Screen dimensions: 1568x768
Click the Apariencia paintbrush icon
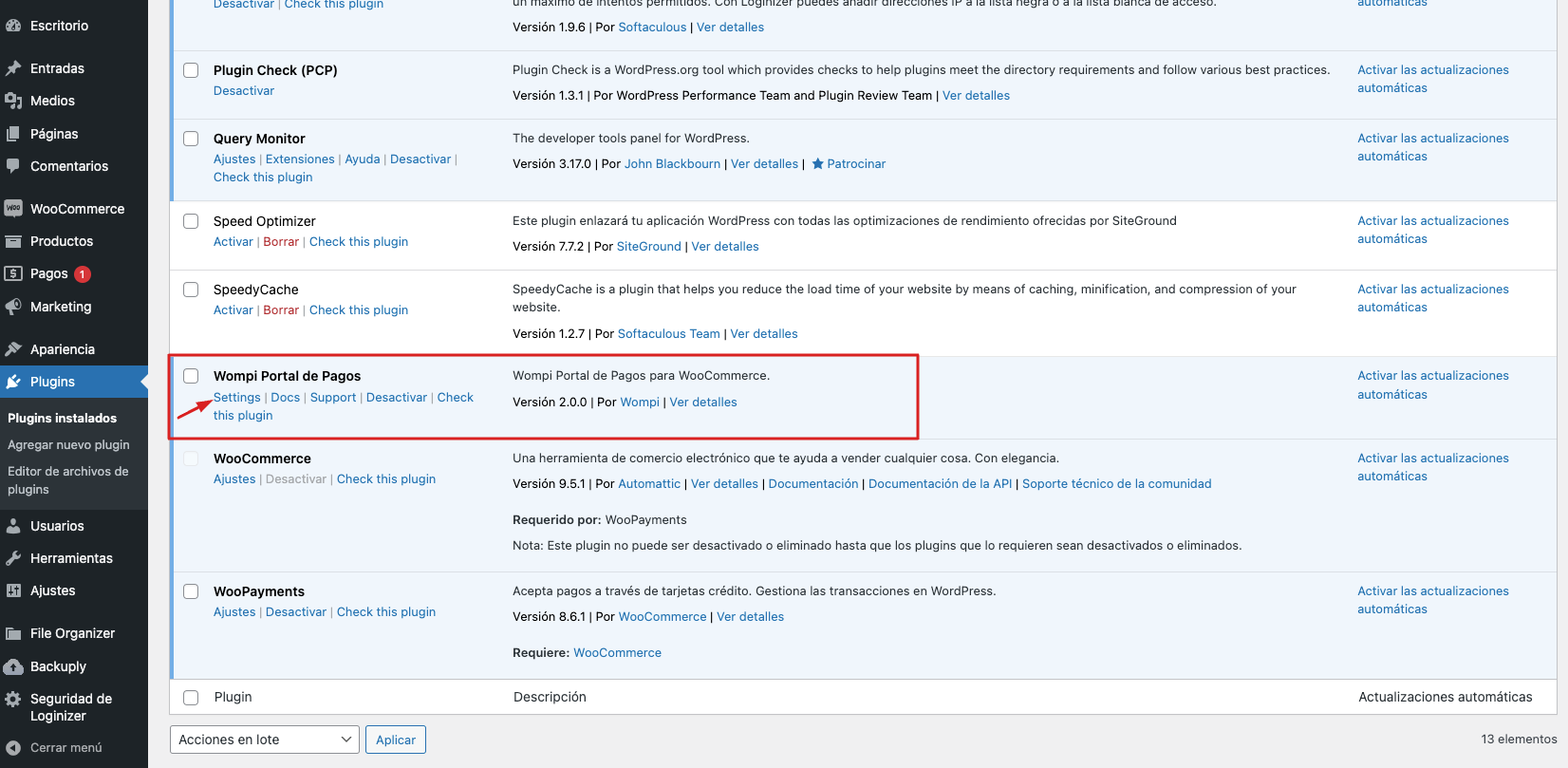click(x=13, y=349)
